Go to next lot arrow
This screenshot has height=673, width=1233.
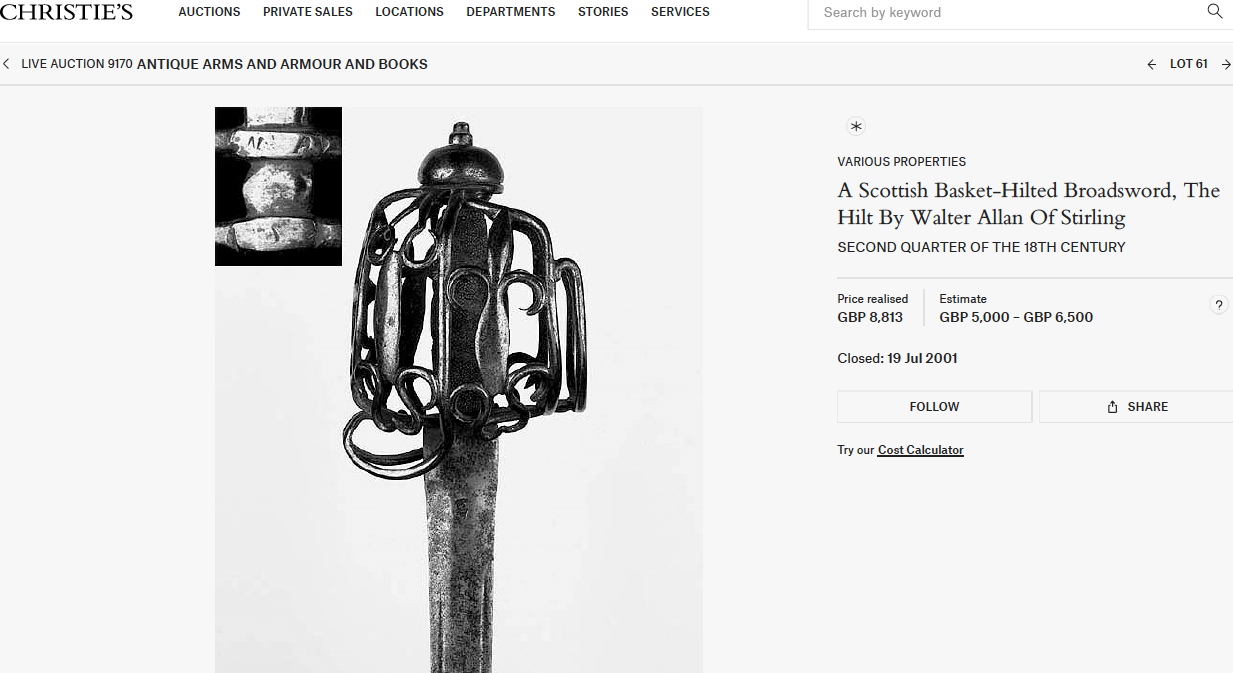pos(1226,64)
